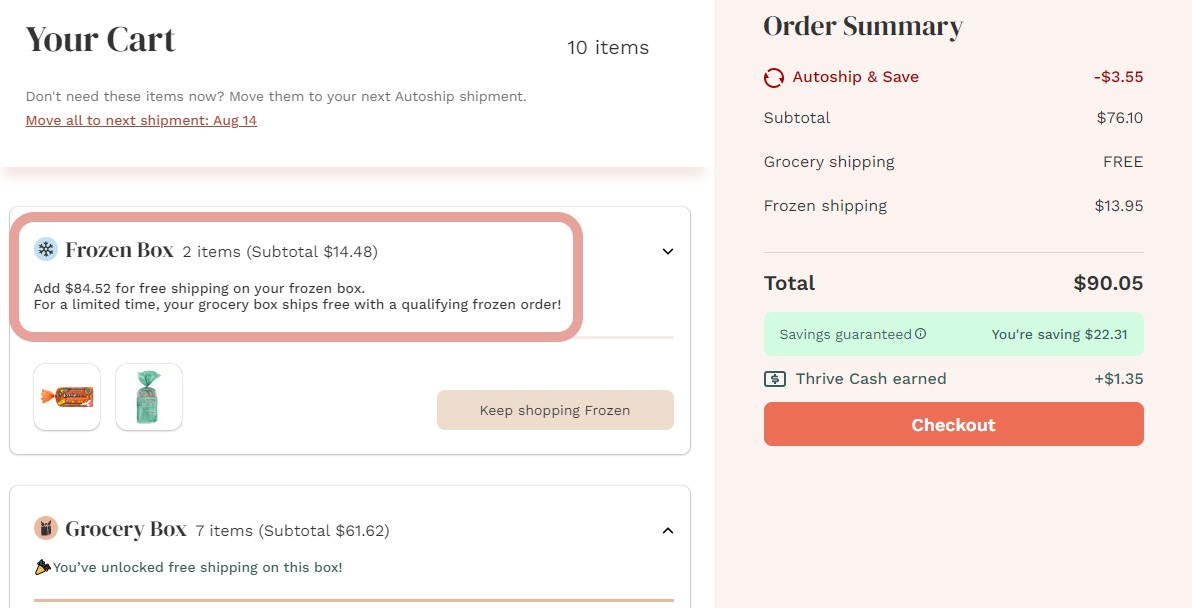Open the green bag product thumbnail
The height and width of the screenshot is (608, 1192).
(149, 397)
